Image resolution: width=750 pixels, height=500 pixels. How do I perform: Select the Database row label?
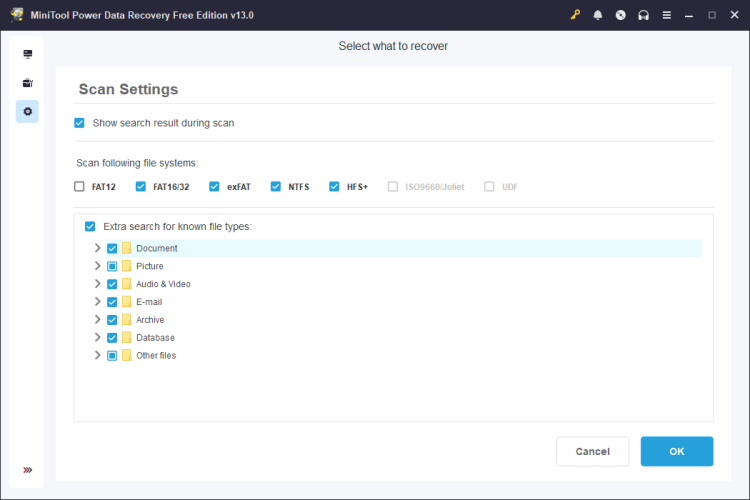[x=155, y=338]
